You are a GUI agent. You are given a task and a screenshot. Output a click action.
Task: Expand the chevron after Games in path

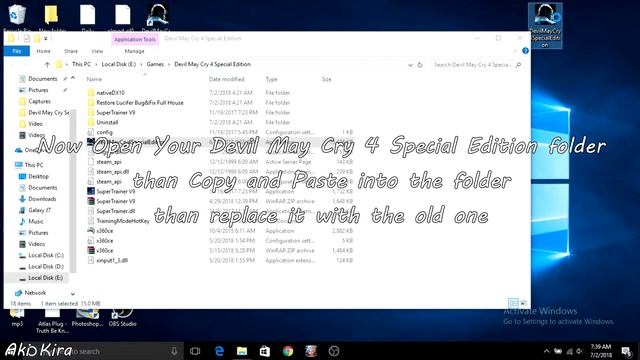pos(169,64)
